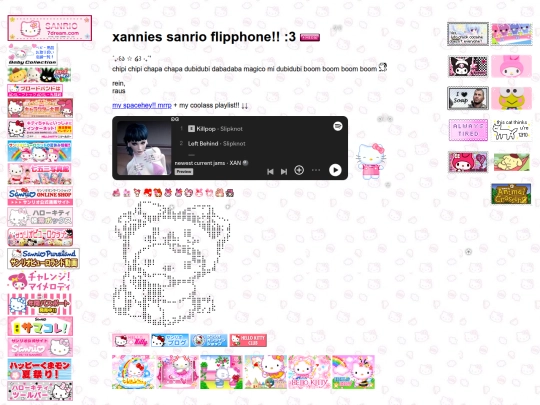Click the Preview badge in the player
540x405 pixels.
click(184, 172)
